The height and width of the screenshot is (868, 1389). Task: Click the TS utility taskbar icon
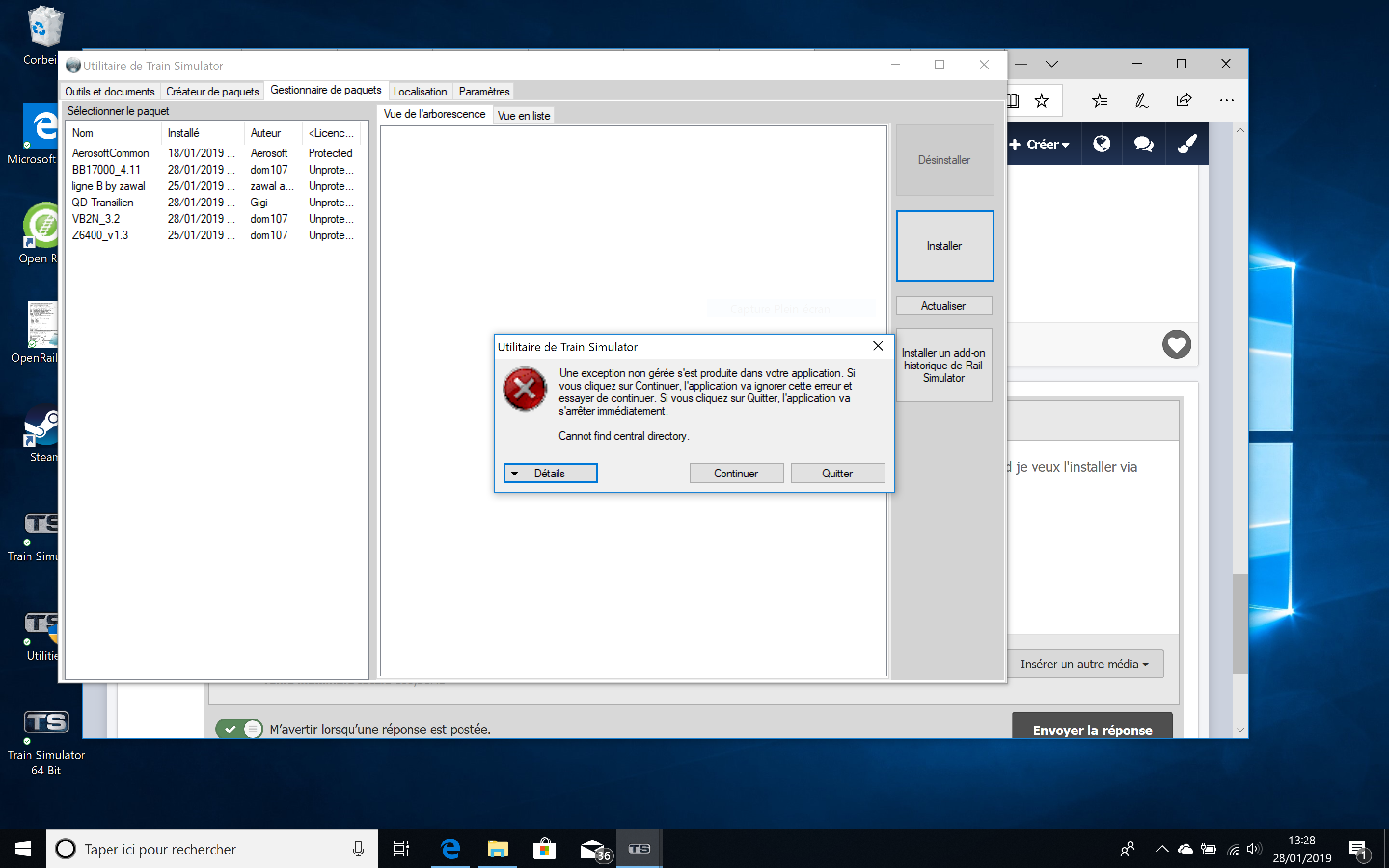639,849
